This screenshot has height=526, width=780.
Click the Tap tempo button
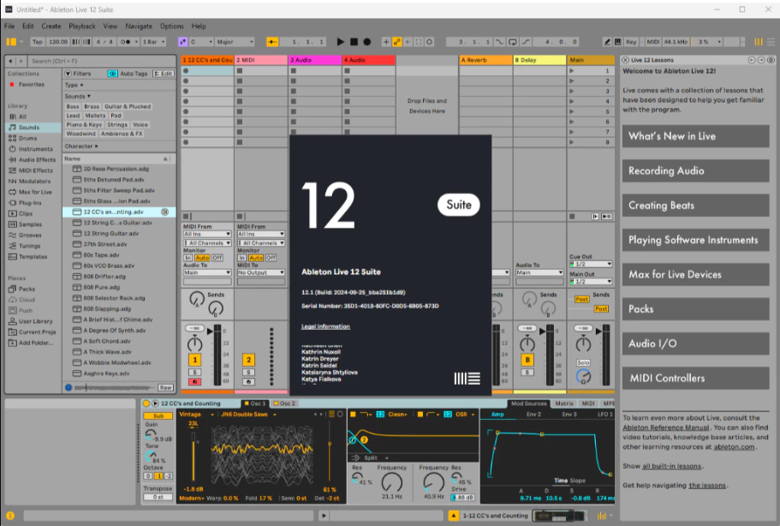point(37,42)
